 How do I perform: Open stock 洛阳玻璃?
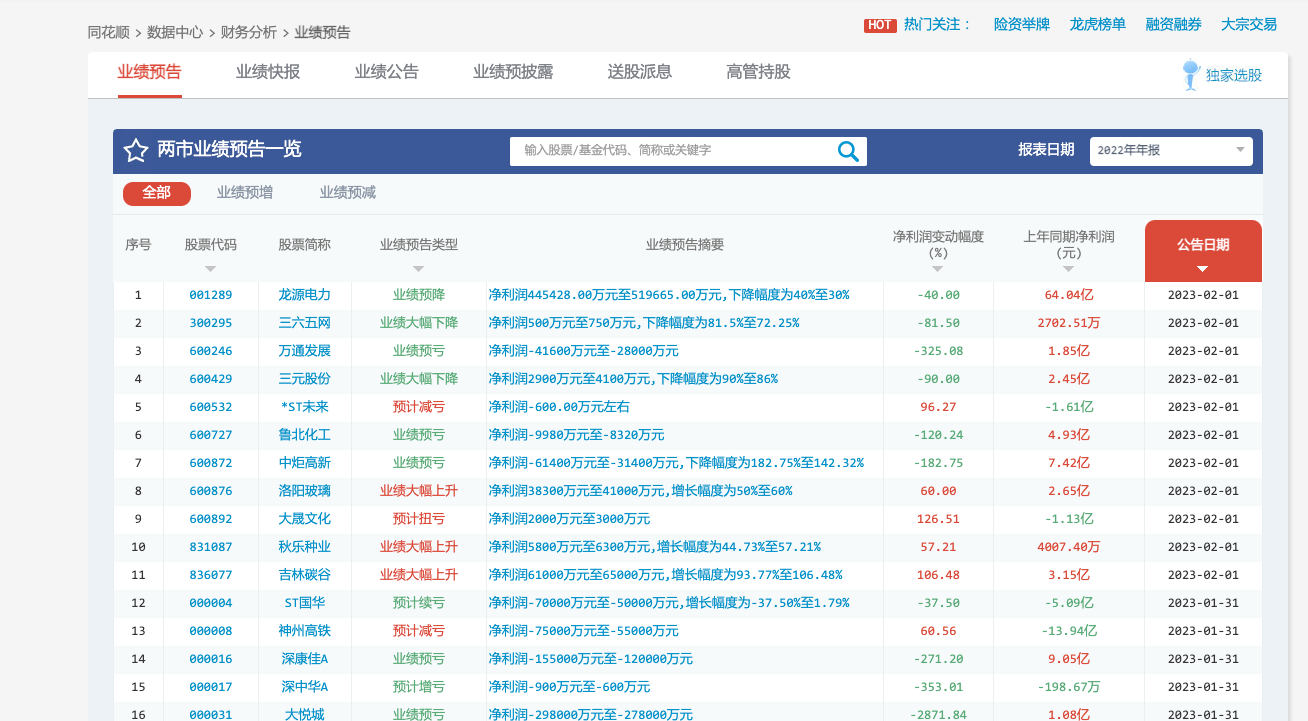click(x=305, y=491)
